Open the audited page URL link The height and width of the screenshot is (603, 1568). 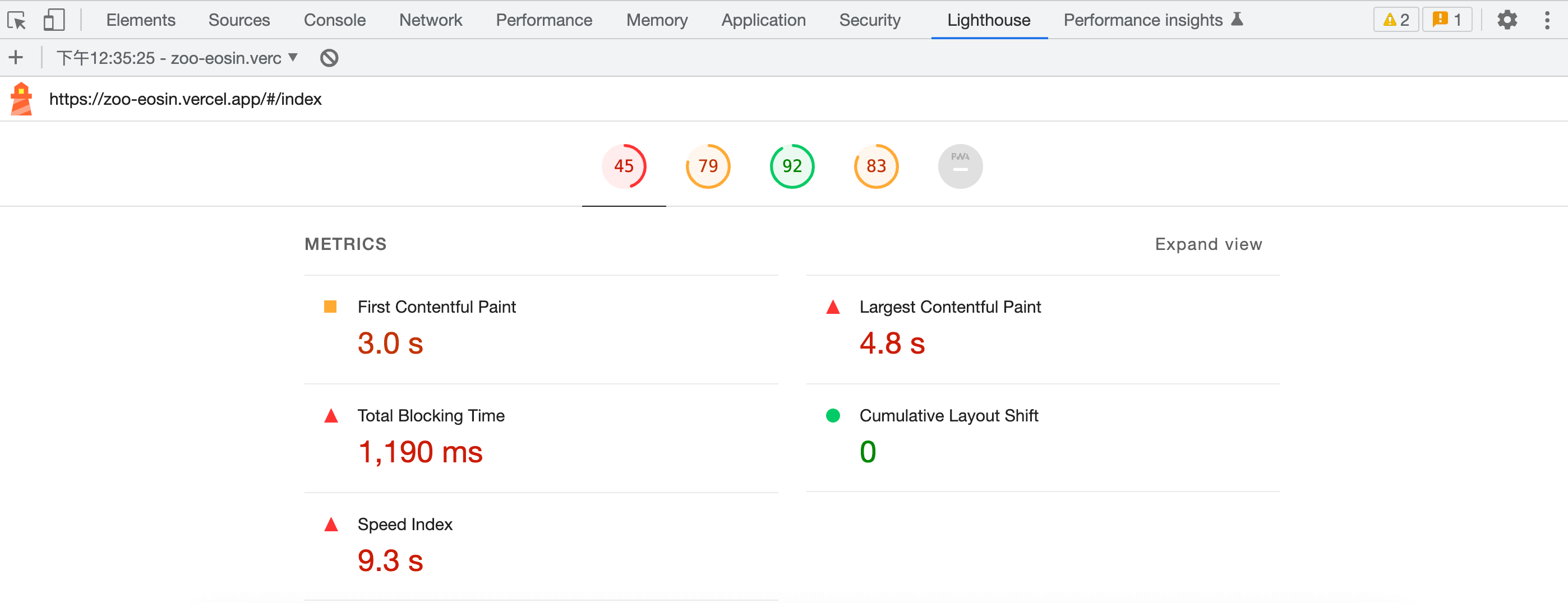click(185, 99)
